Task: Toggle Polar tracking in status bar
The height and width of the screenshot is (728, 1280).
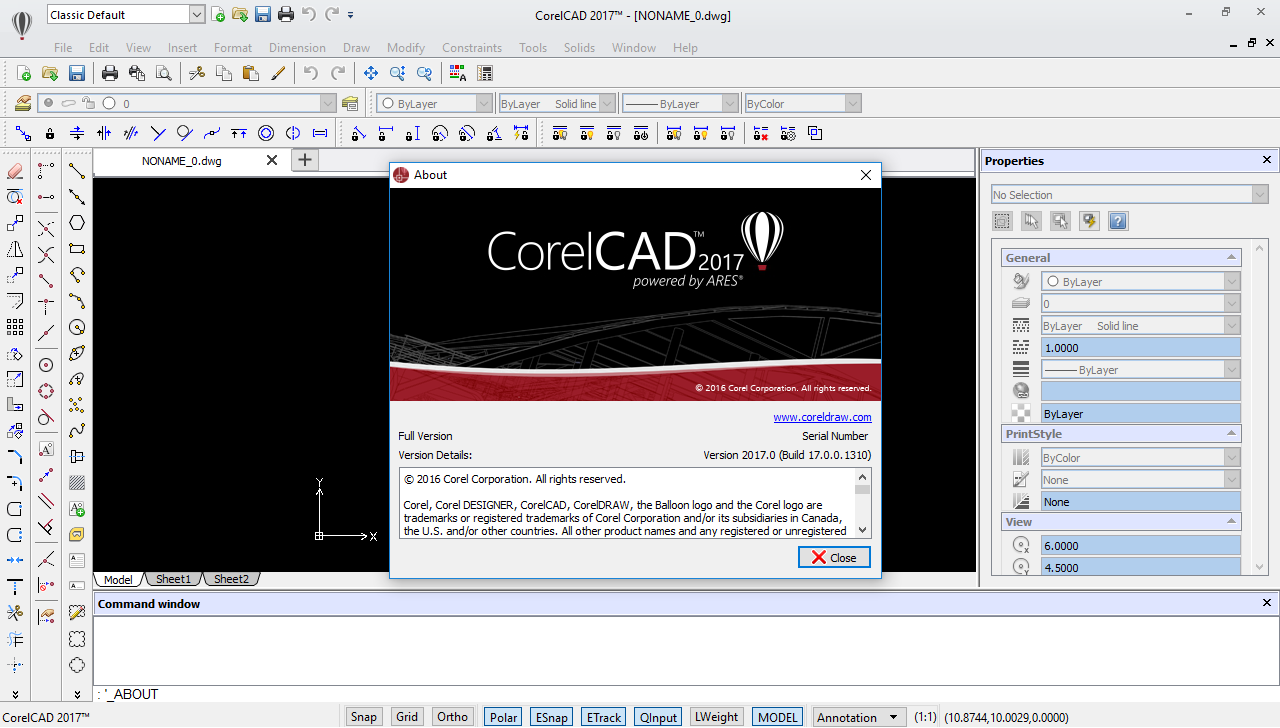Action: click(504, 717)
